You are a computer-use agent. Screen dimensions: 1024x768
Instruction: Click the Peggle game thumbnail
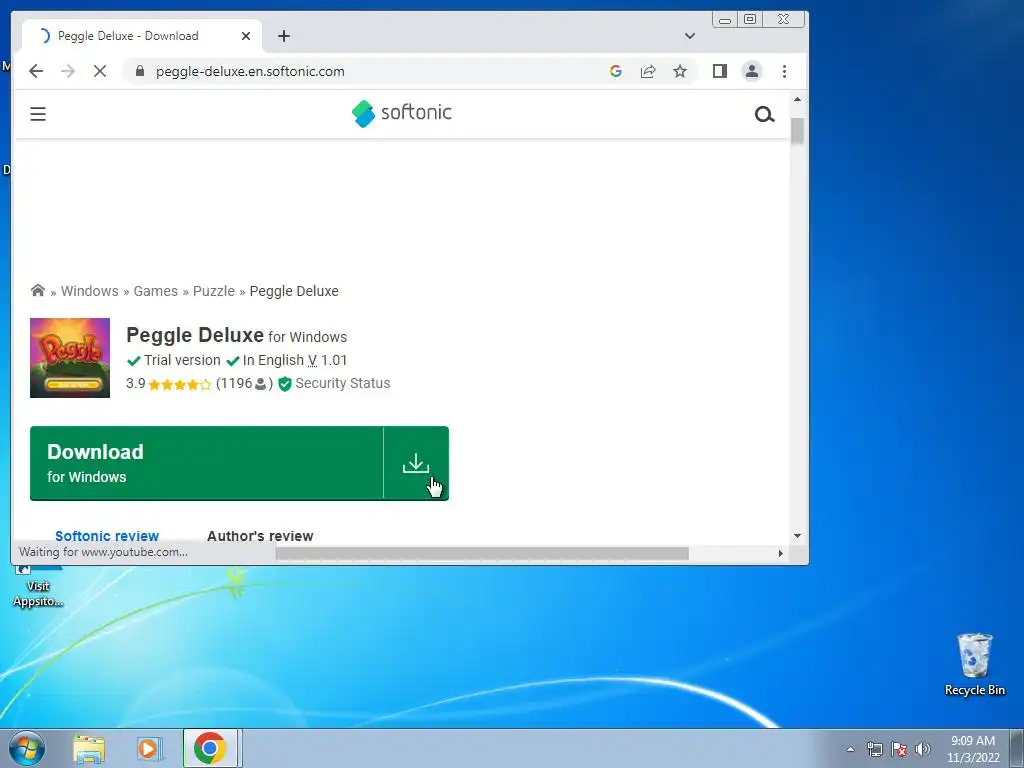coord(70,358)
